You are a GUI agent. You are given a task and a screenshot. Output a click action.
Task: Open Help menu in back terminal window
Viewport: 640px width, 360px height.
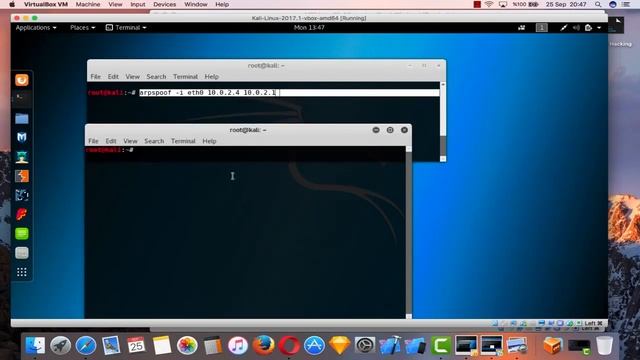[211, 77]
